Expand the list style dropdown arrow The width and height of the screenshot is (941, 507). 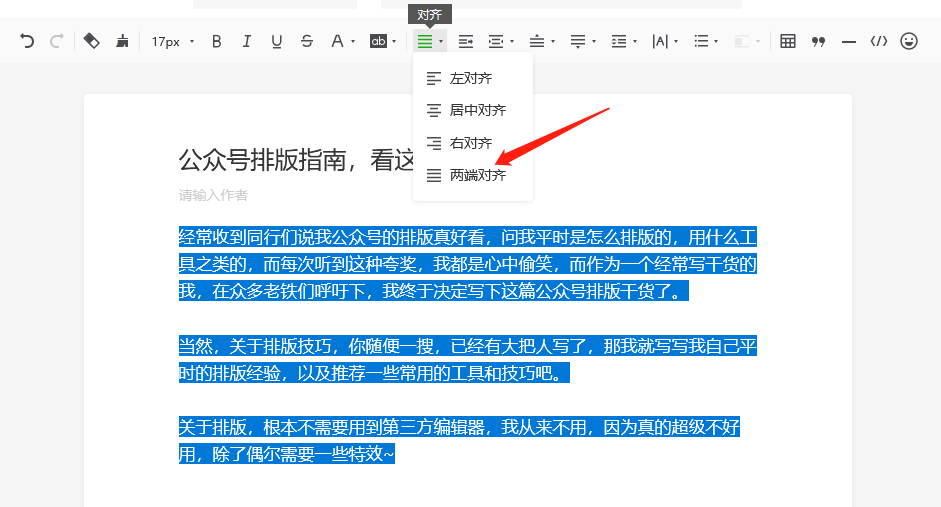[x=717, y=41]
